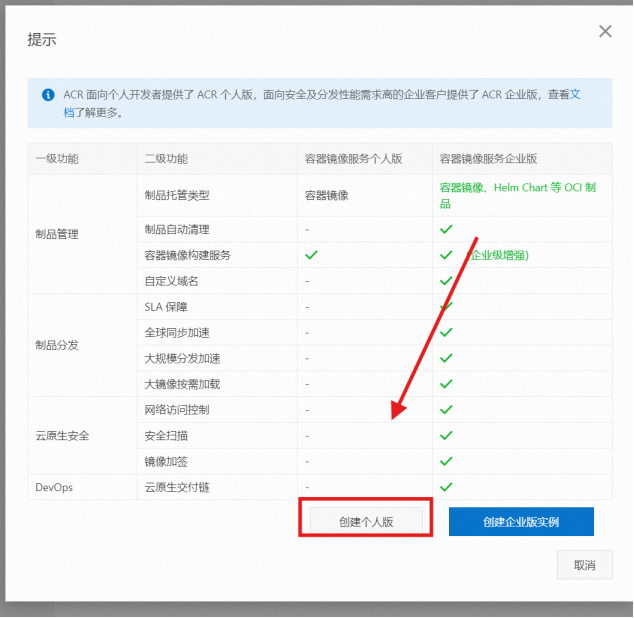The image size is (634, 618).
Task: Click the enterprise checkmark for 安全扫描
Action: (446, 436)
